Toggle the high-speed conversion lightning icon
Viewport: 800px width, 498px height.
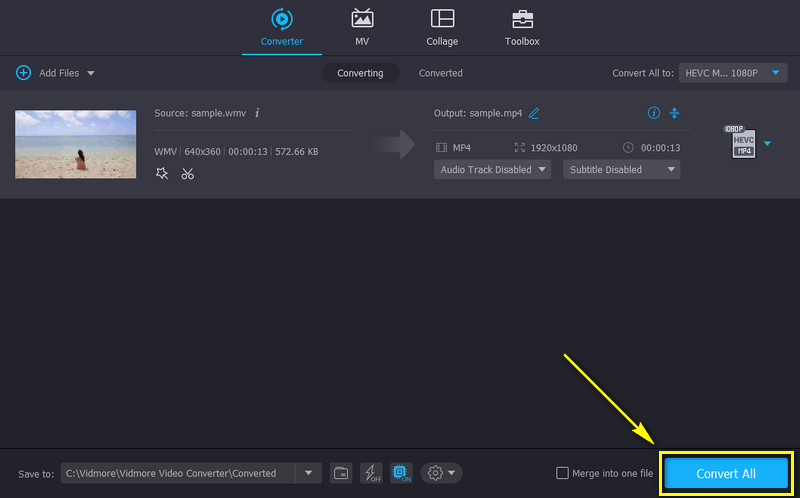click(370, 473)
